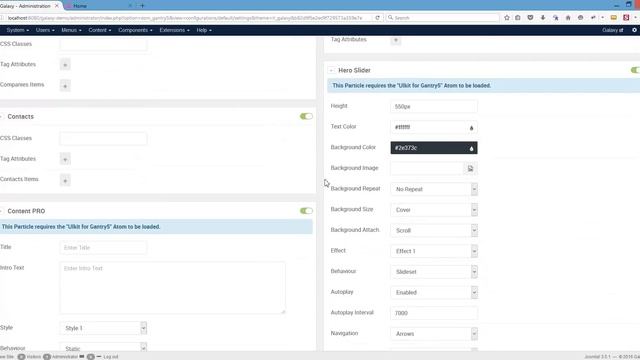Viewport: 640px width, 360px height.
Task: Go to the browser home page icon
Action: 568,18
